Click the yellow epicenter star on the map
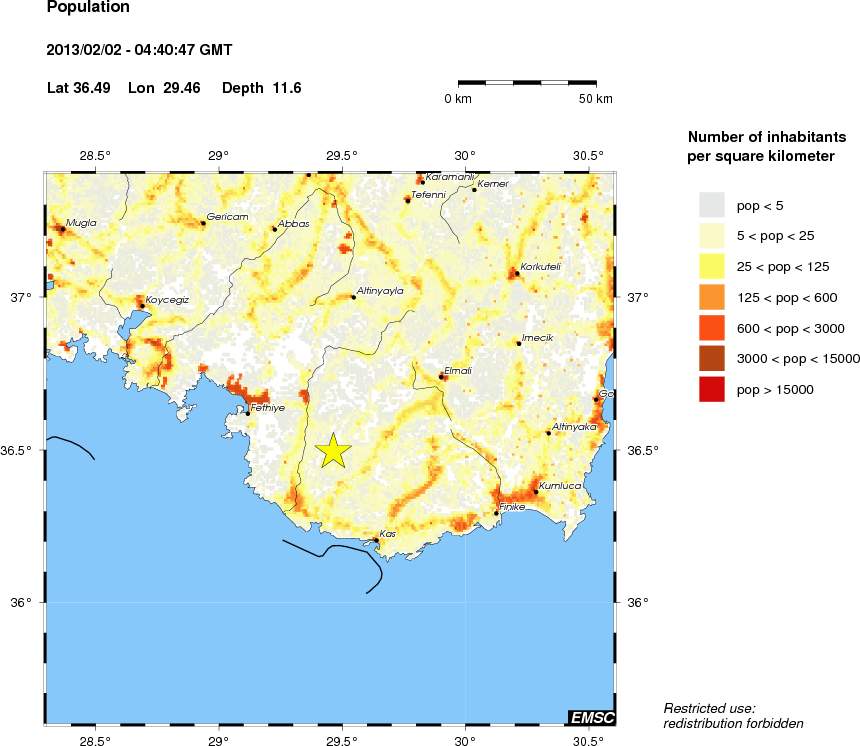 pyautogui.click(x=333, y=451)
